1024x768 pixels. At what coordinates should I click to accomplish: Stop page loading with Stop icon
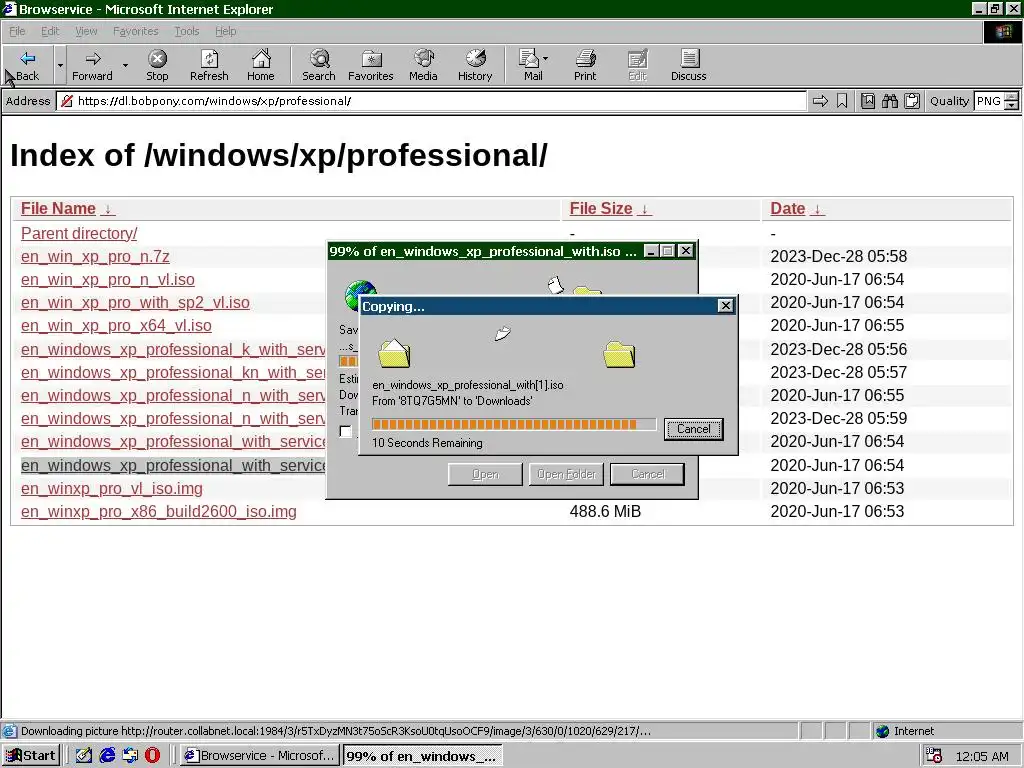pos(157,65)
